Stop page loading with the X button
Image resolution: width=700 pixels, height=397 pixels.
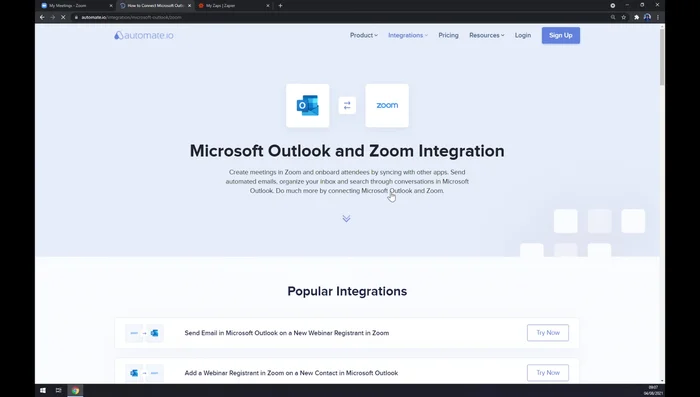point(63,17)
